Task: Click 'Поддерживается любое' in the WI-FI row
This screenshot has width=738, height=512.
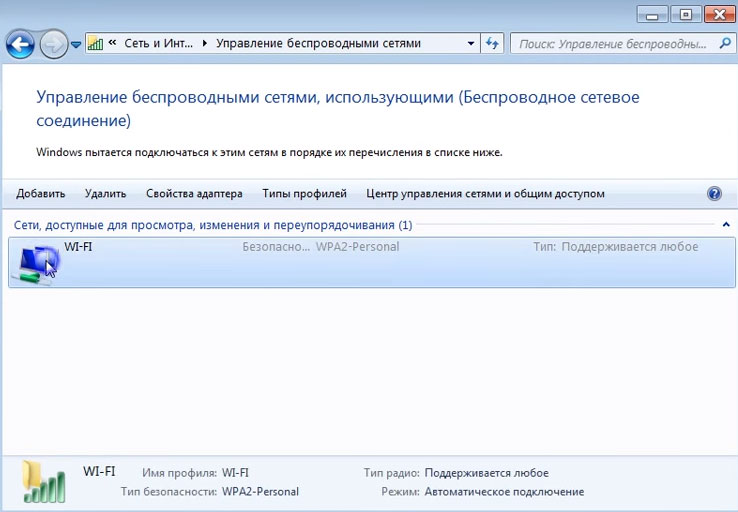Action: (x=630, y=247)
